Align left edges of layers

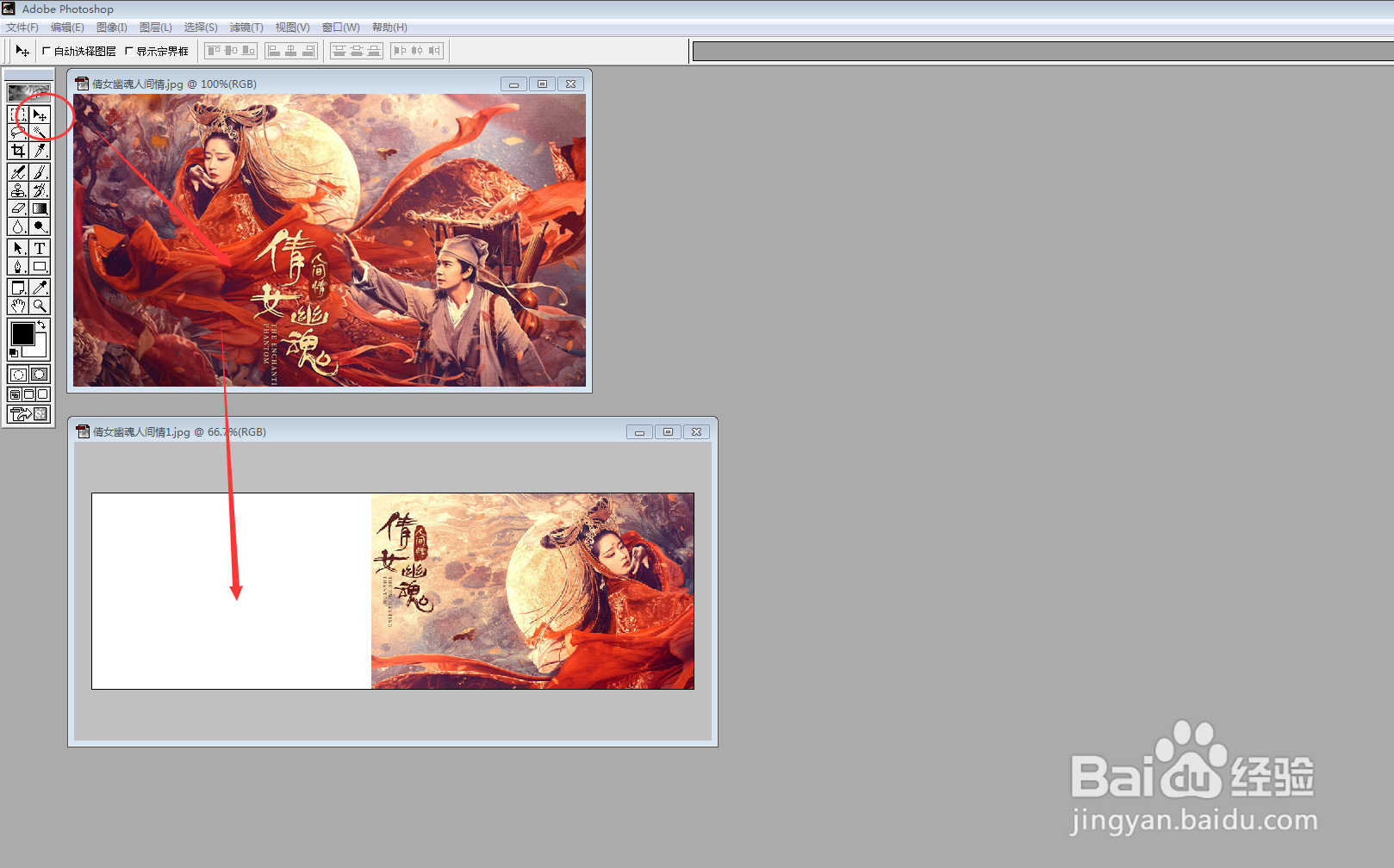pyautogui.click(x=274, y=51)
